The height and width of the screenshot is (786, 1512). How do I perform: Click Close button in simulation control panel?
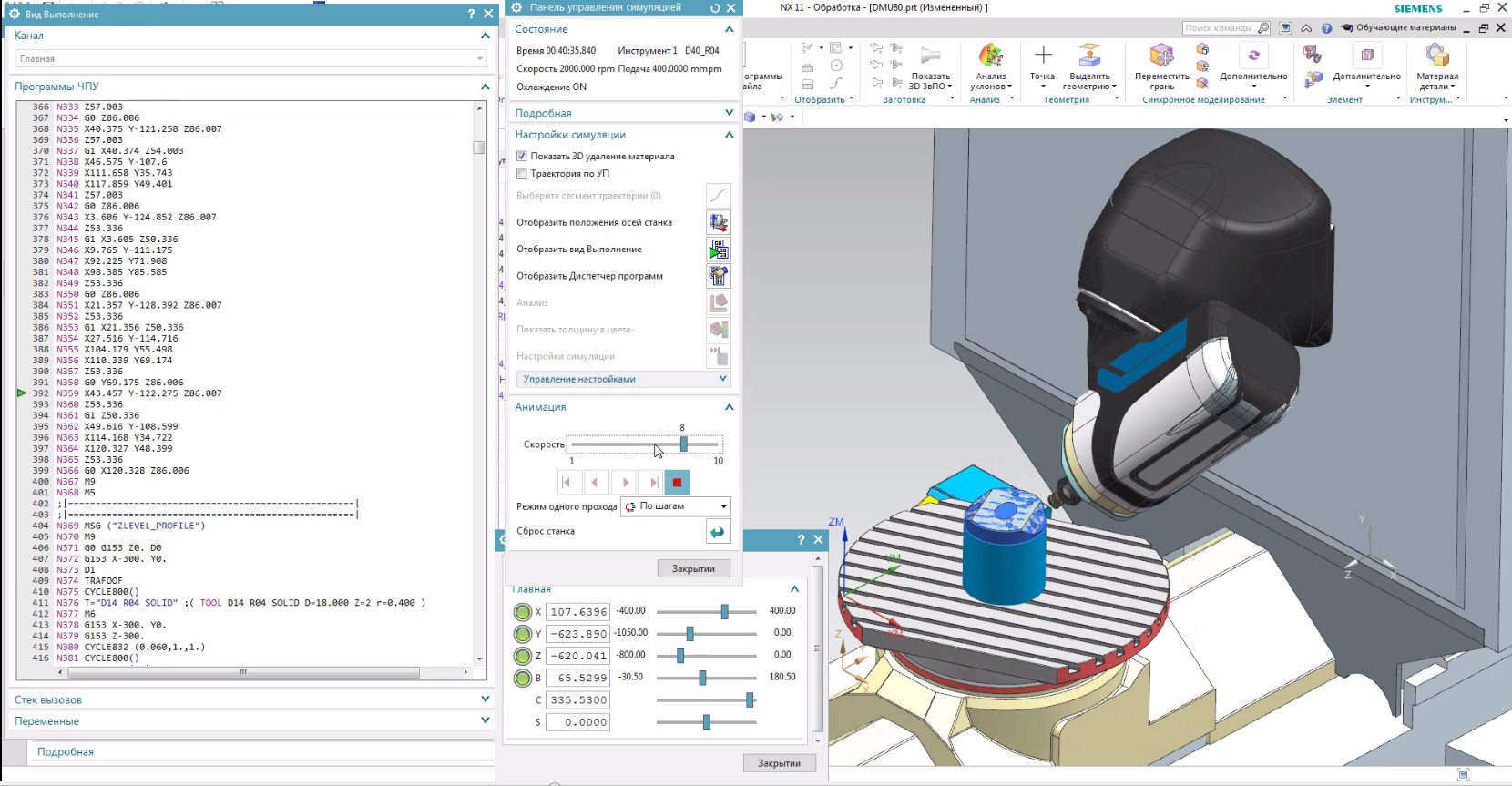693,569
